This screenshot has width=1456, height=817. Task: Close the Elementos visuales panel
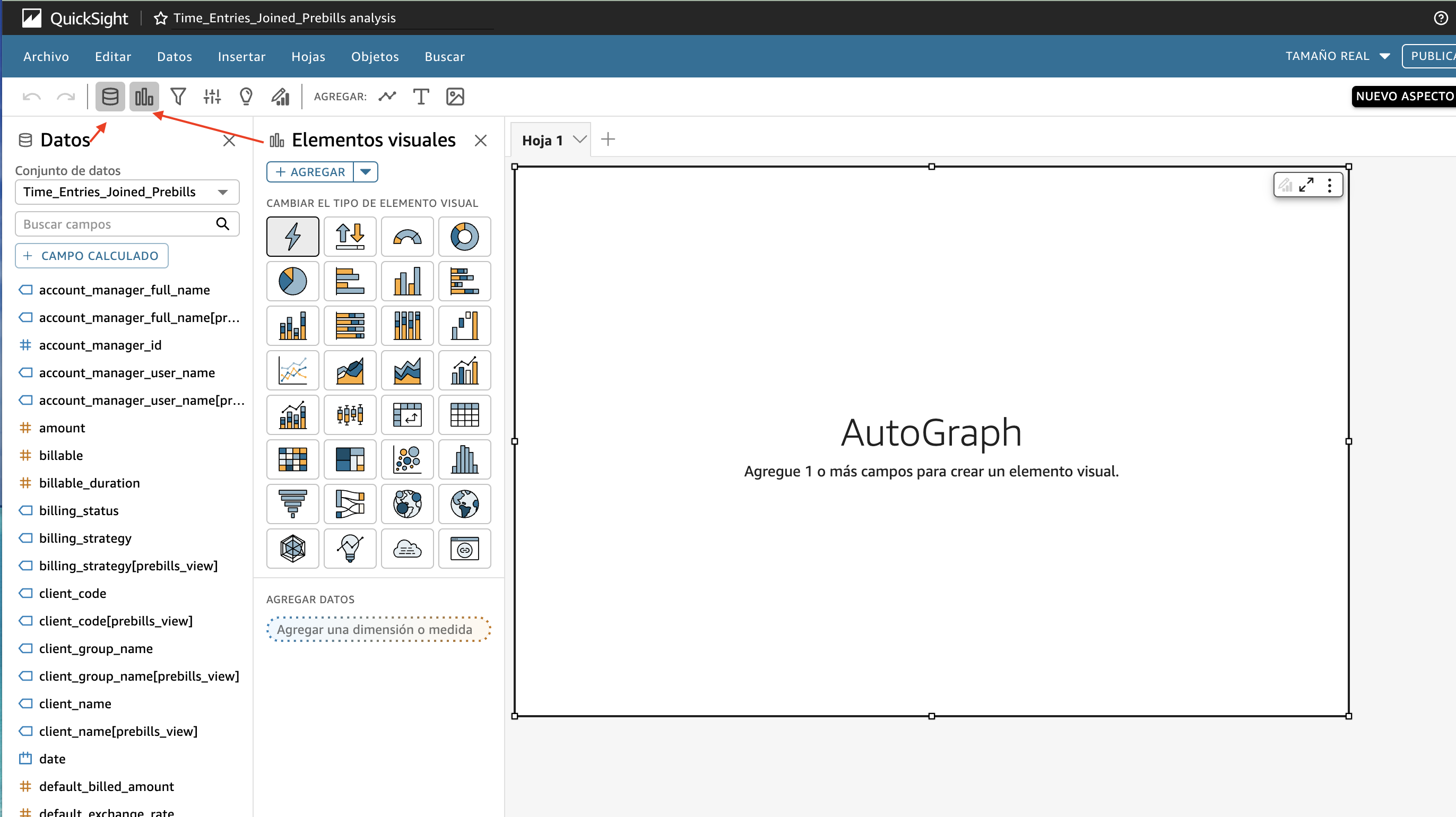[x=480, y=140]
